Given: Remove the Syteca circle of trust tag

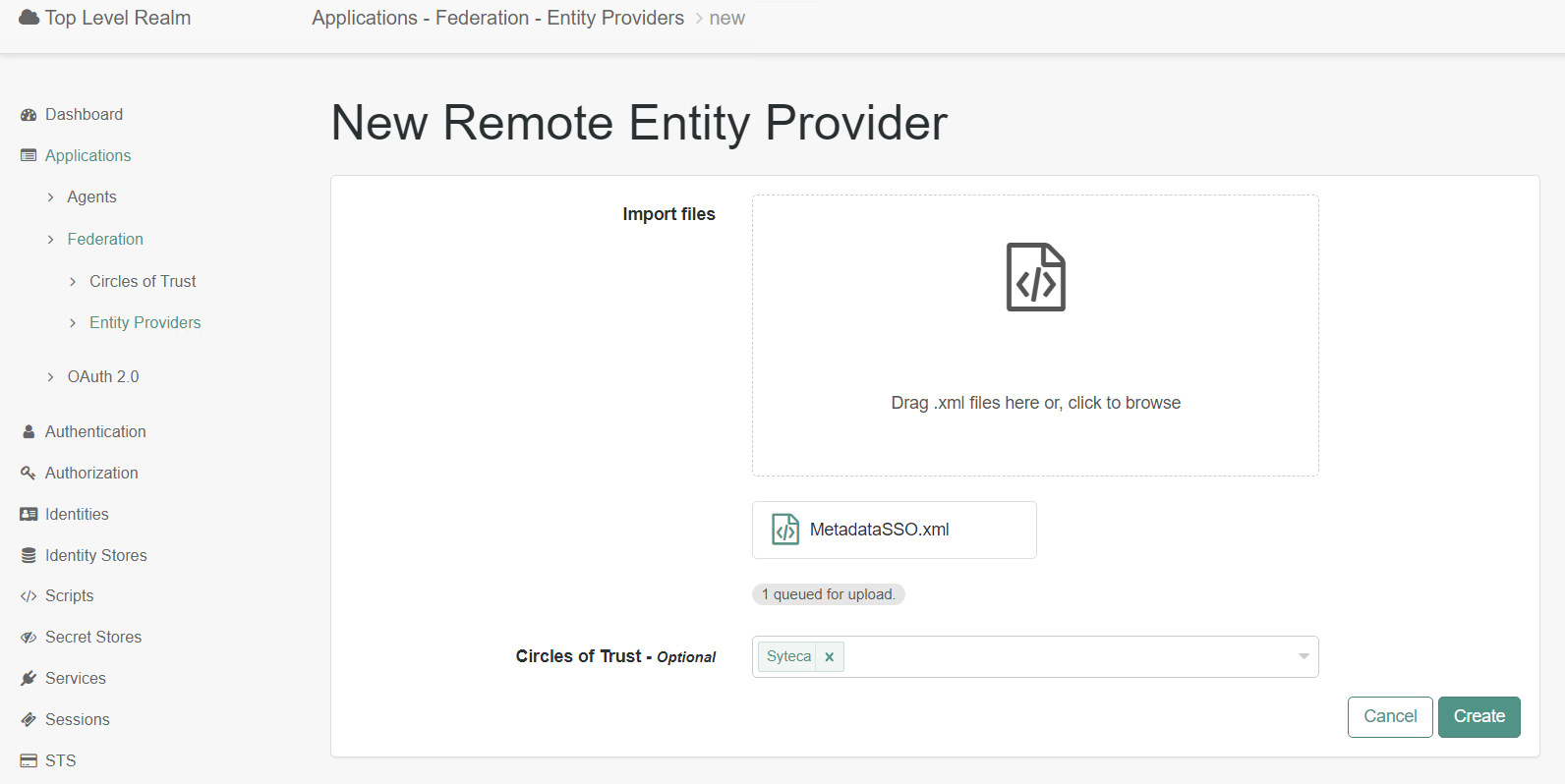Looking at the screenshot, I should click(x=830, y=657).
